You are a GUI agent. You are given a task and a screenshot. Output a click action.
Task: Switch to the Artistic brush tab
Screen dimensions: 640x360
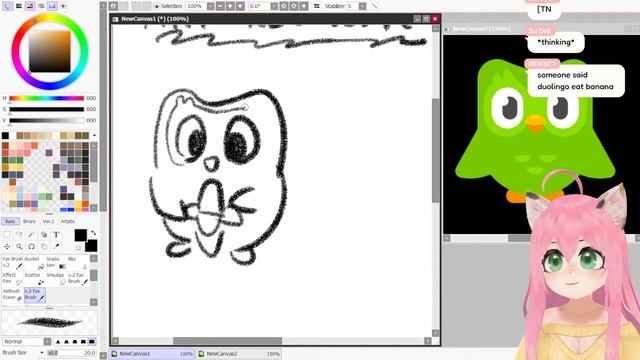[68, 221]
